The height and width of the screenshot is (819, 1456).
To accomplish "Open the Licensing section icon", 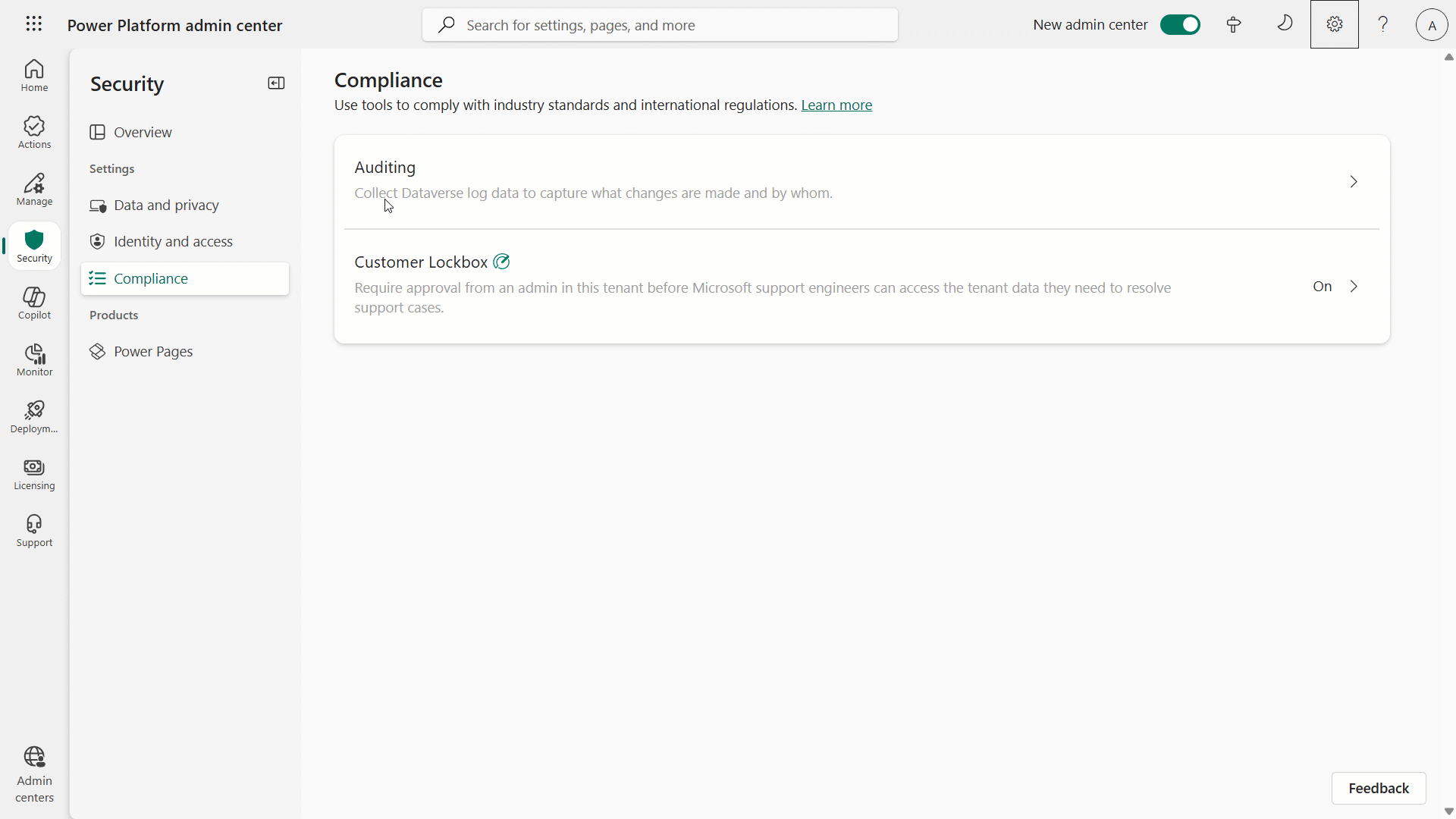I will point(34,474).
